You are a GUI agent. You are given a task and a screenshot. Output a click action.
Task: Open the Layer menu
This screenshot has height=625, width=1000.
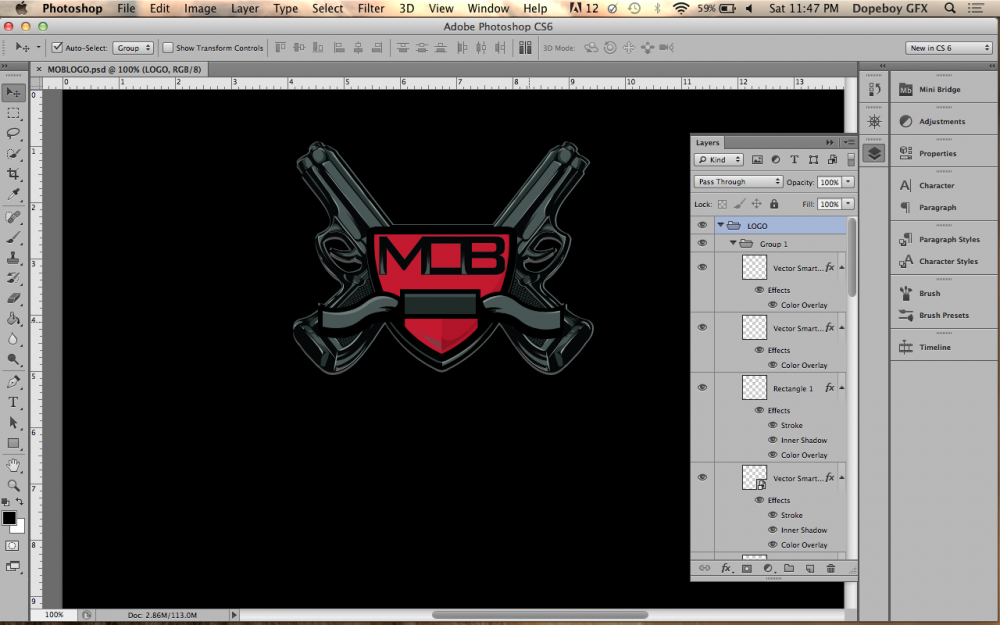tap(244, 8)
